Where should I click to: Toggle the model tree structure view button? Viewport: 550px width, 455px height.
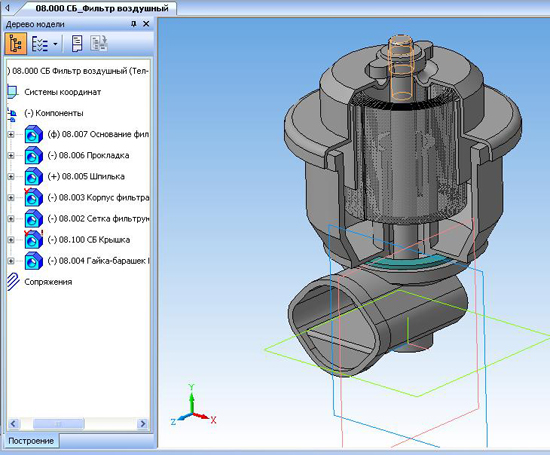coord(16,44)
